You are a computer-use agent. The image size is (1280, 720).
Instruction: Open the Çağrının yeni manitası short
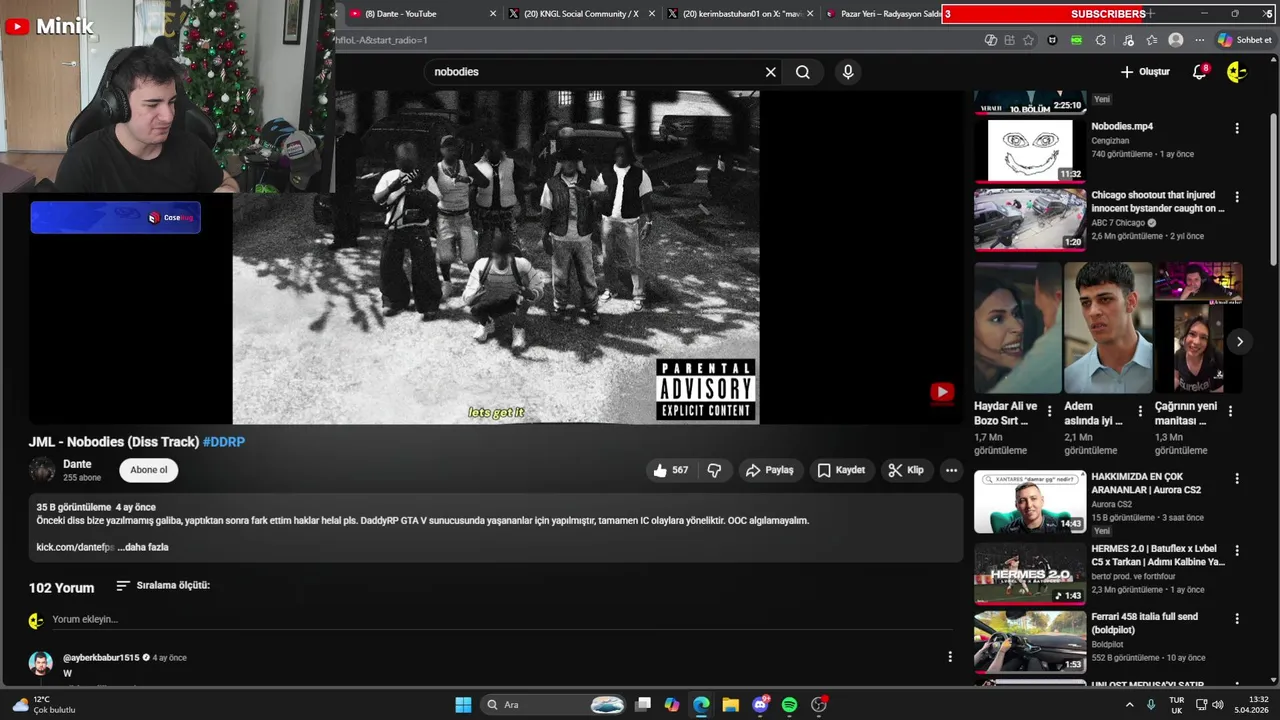coord(1198,328)
